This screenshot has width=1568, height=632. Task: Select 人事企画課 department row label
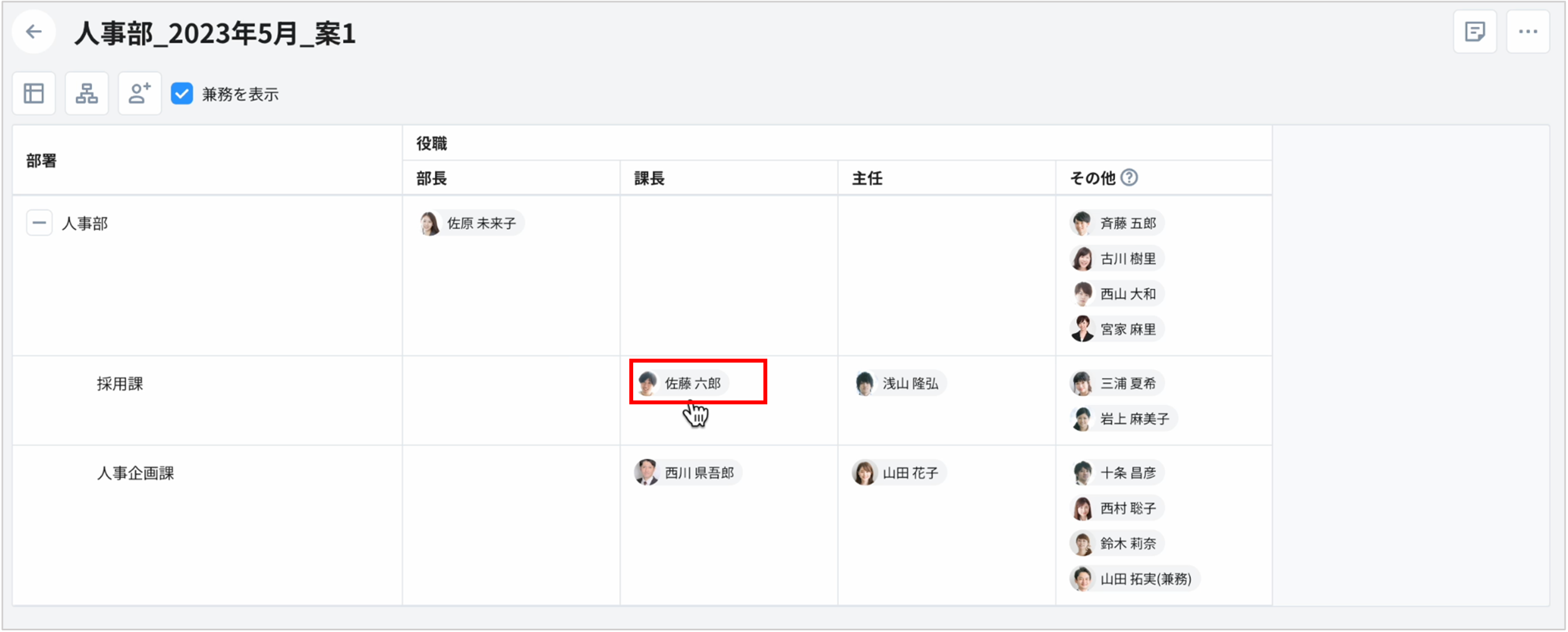coord(135,473)
